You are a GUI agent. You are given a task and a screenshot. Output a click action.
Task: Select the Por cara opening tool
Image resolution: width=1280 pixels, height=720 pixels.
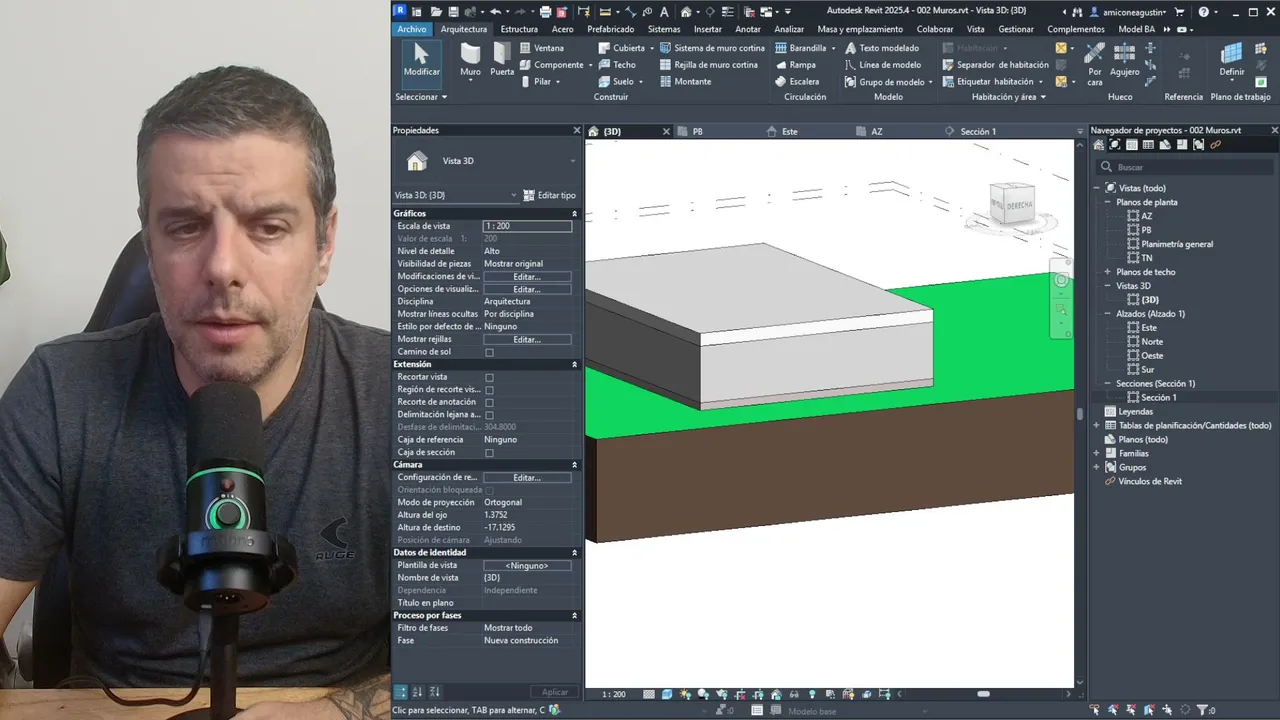[x=1095, y=64]
